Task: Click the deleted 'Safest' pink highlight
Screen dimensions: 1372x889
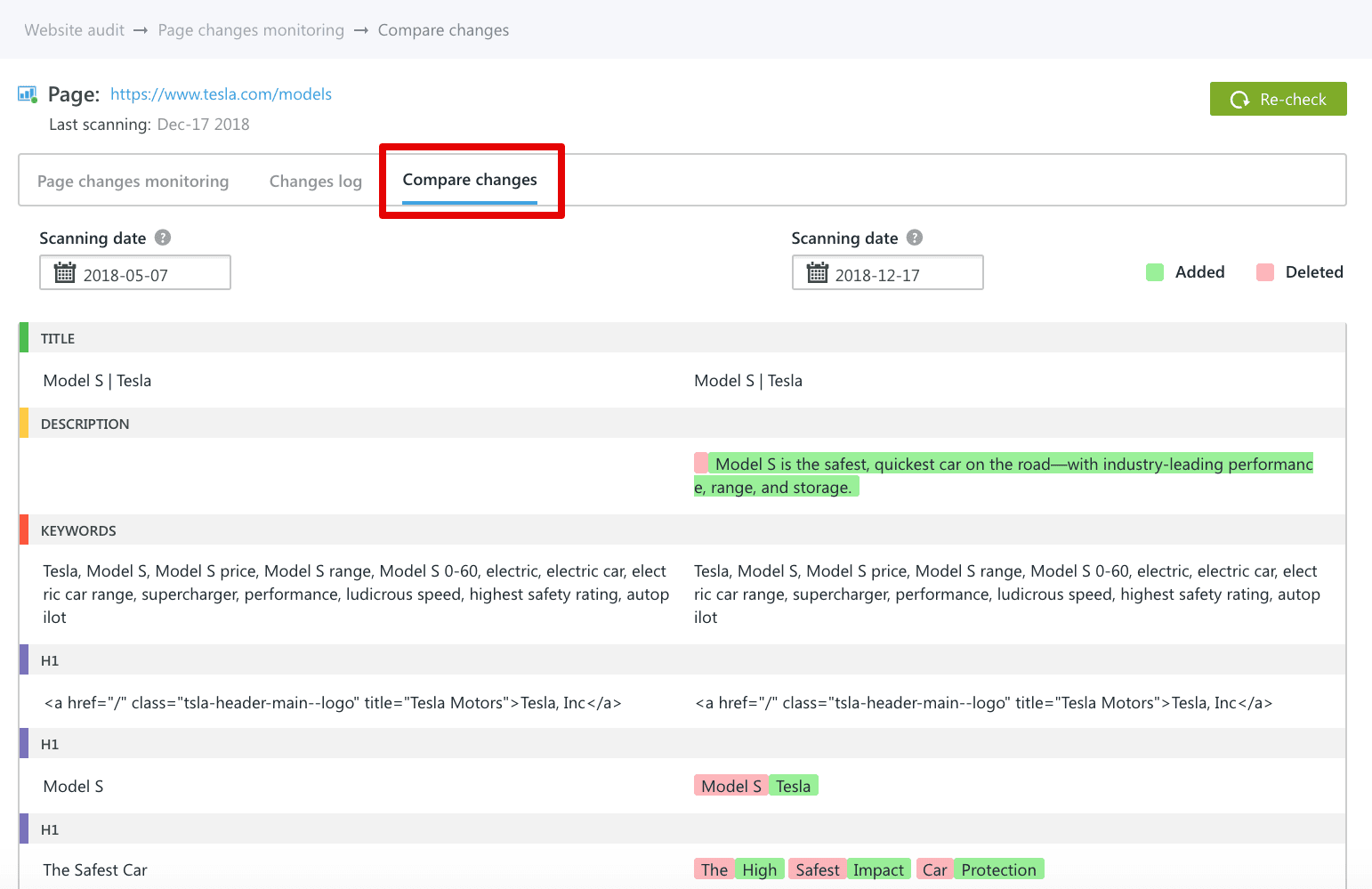Action: [818, 869]
